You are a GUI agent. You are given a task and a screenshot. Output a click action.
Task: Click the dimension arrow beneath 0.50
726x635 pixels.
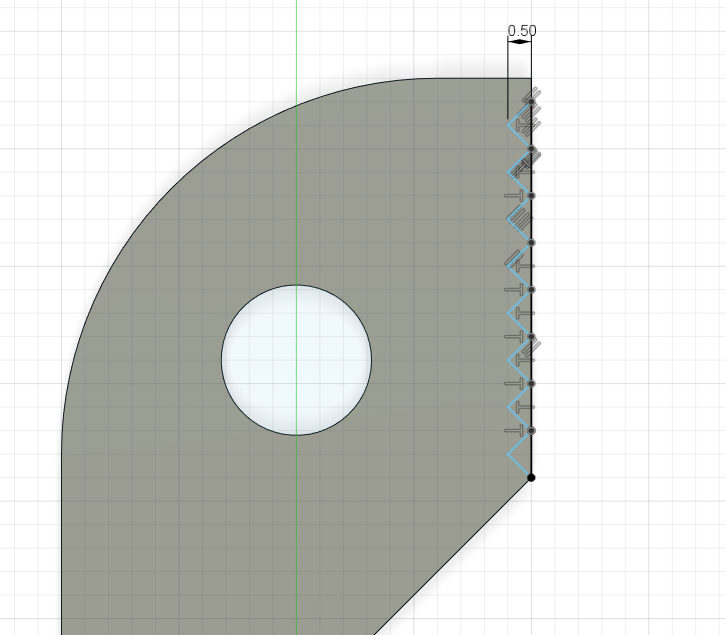[519, 42]
